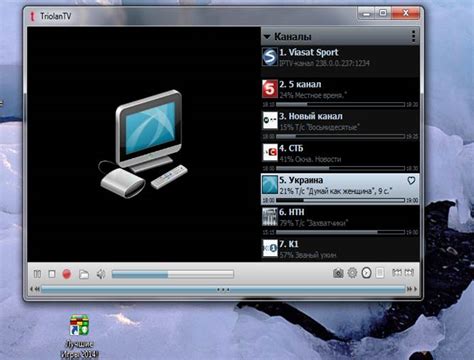
Task: Stop playback with the square stop button
Action: [52, 274]
